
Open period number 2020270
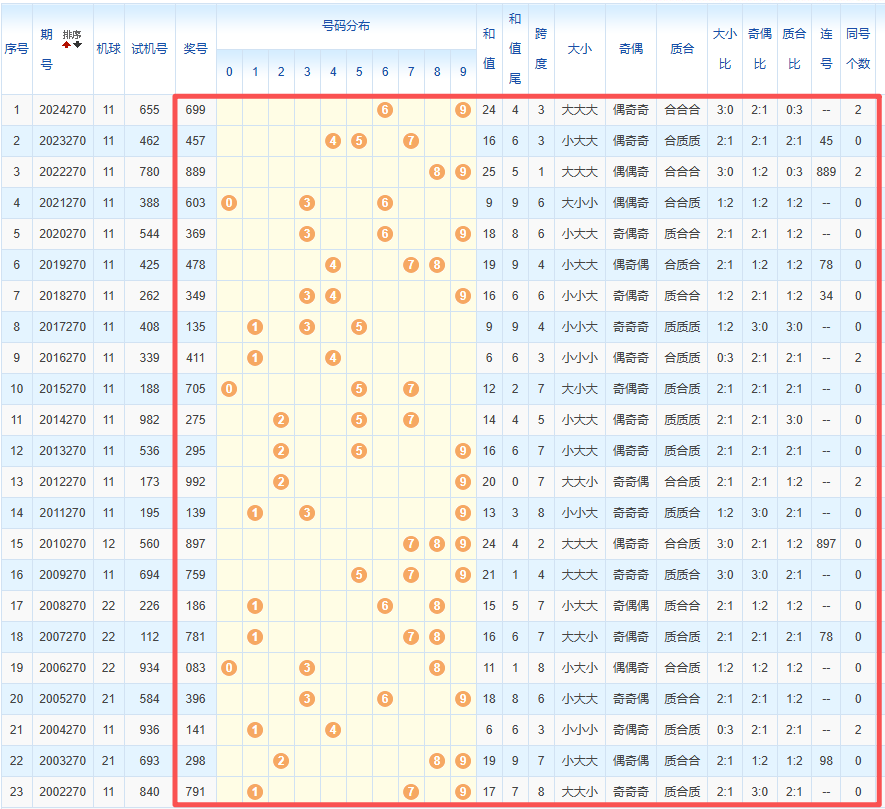click(63, 234)
